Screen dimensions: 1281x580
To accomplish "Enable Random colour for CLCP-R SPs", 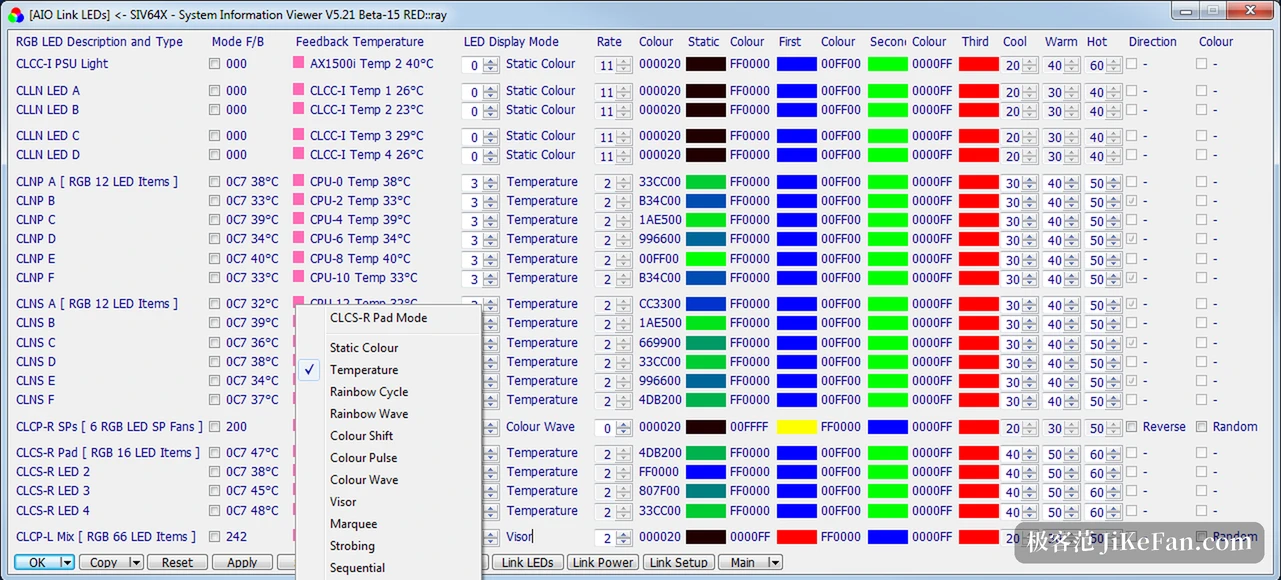I will (x=1201, y=427).
